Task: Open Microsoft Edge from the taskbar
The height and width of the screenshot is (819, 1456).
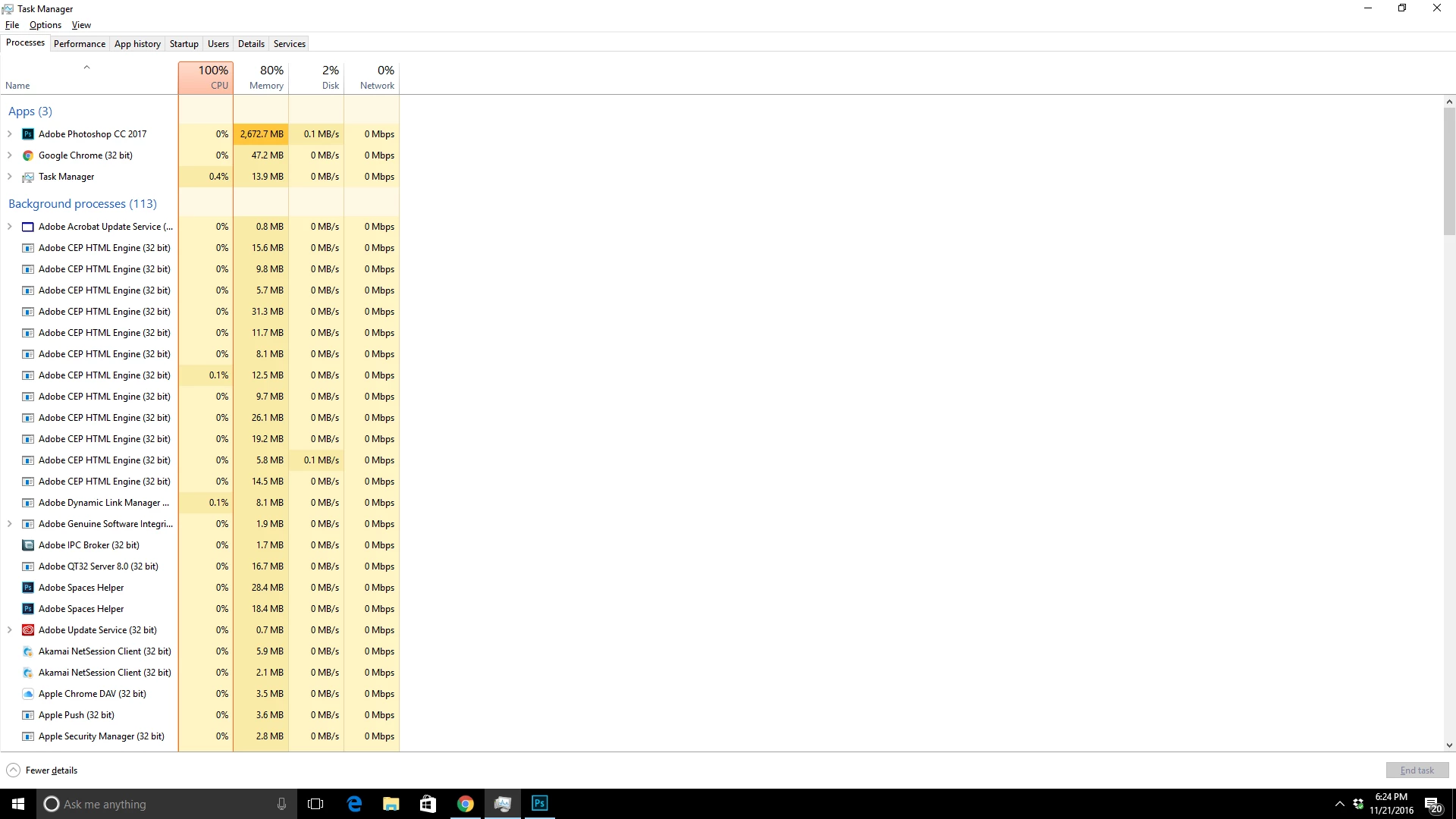Action: click(x=354, y=804)
